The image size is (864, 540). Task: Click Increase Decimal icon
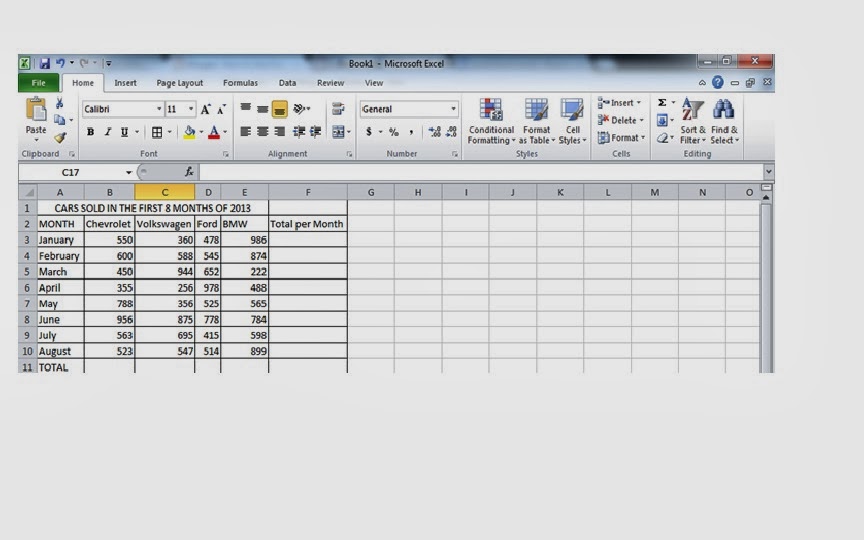coord(434,132)
